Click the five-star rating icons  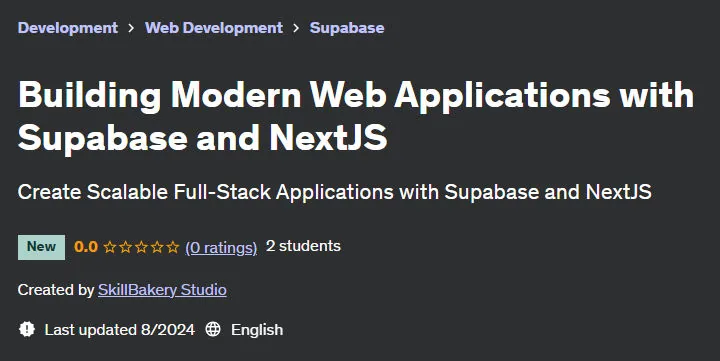pyautogui.click(x=141, y=248)
